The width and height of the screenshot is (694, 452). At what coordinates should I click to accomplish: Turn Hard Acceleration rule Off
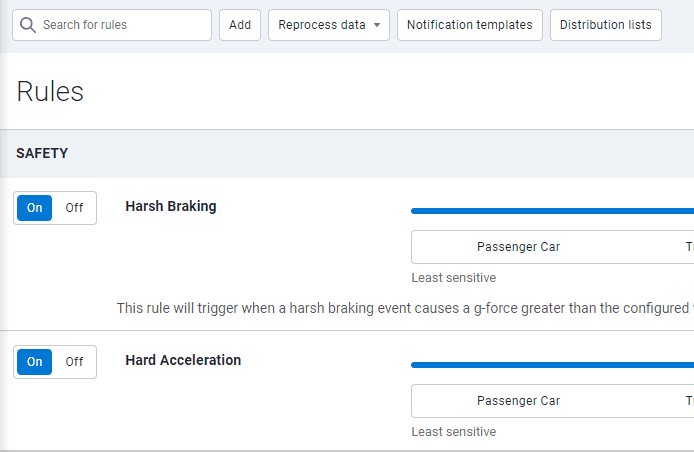[x=75, y=362]
